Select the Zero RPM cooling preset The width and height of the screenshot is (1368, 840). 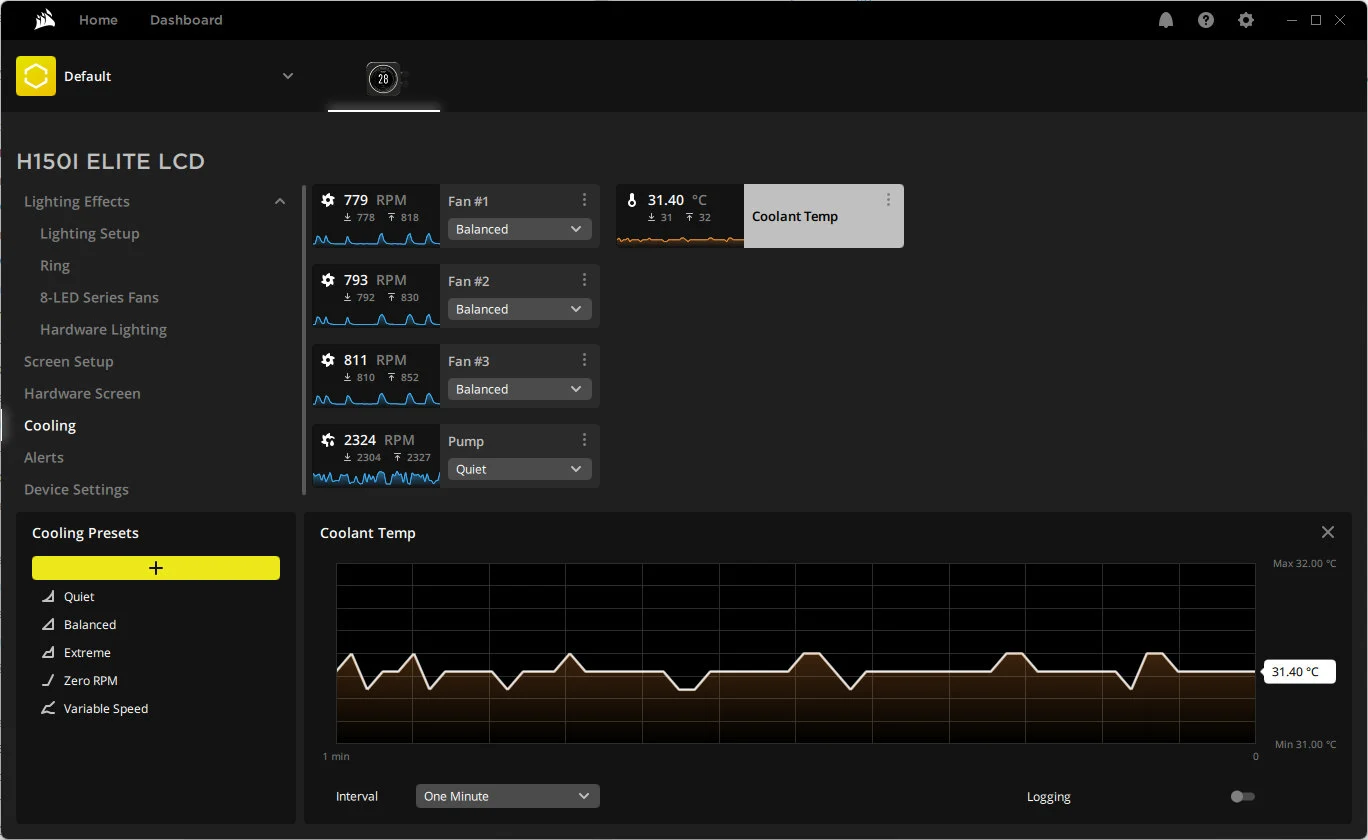point(90,680)
